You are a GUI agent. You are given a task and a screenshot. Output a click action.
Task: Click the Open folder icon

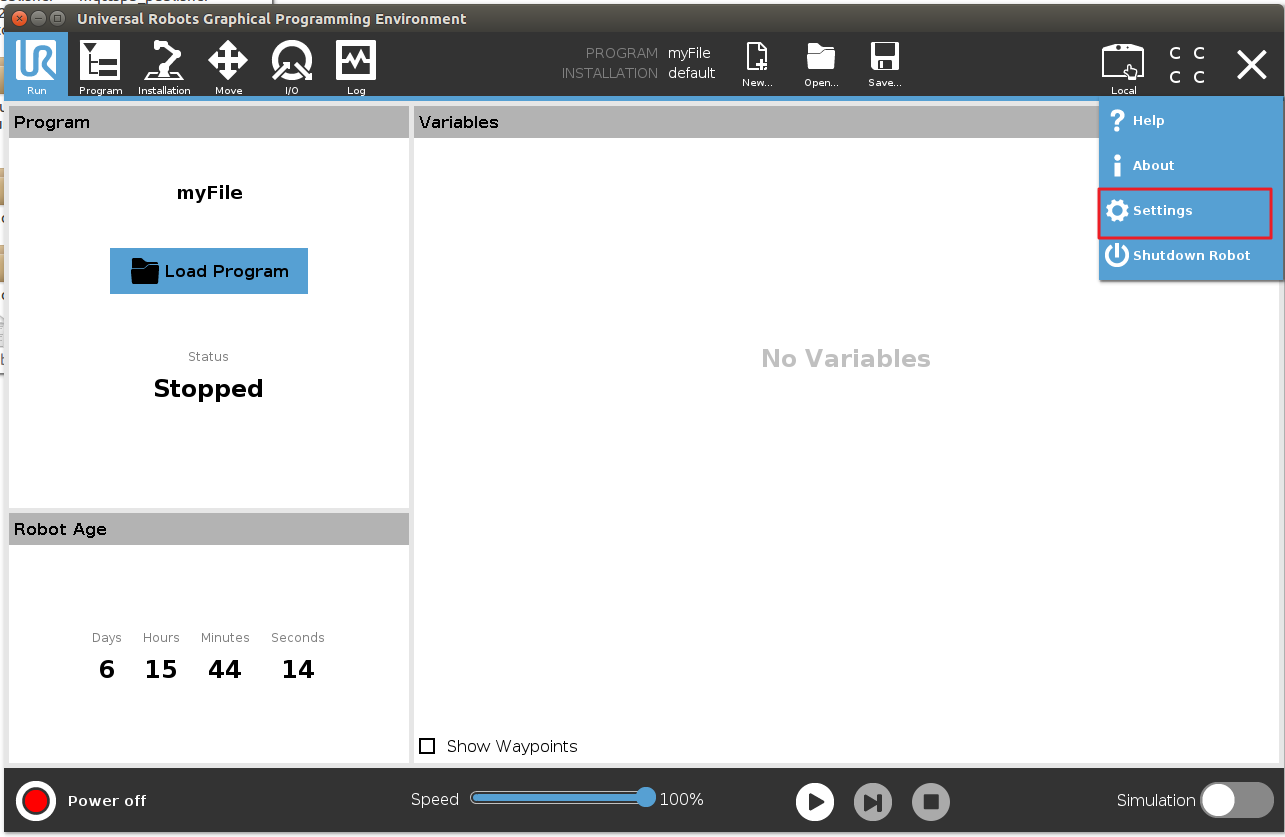[821, 65]
